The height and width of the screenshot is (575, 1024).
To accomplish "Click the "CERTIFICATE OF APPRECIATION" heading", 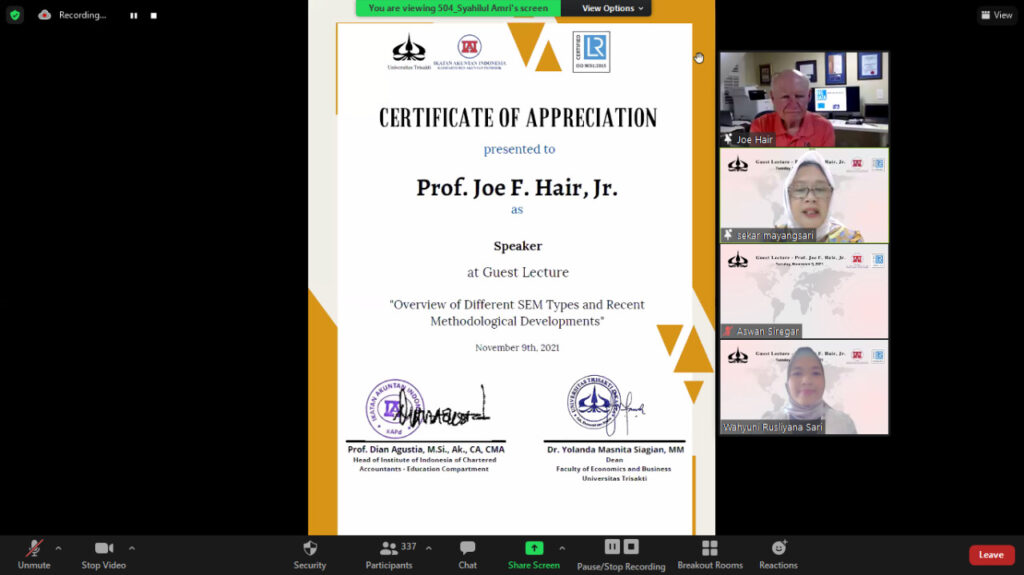I will pos(518,118).
